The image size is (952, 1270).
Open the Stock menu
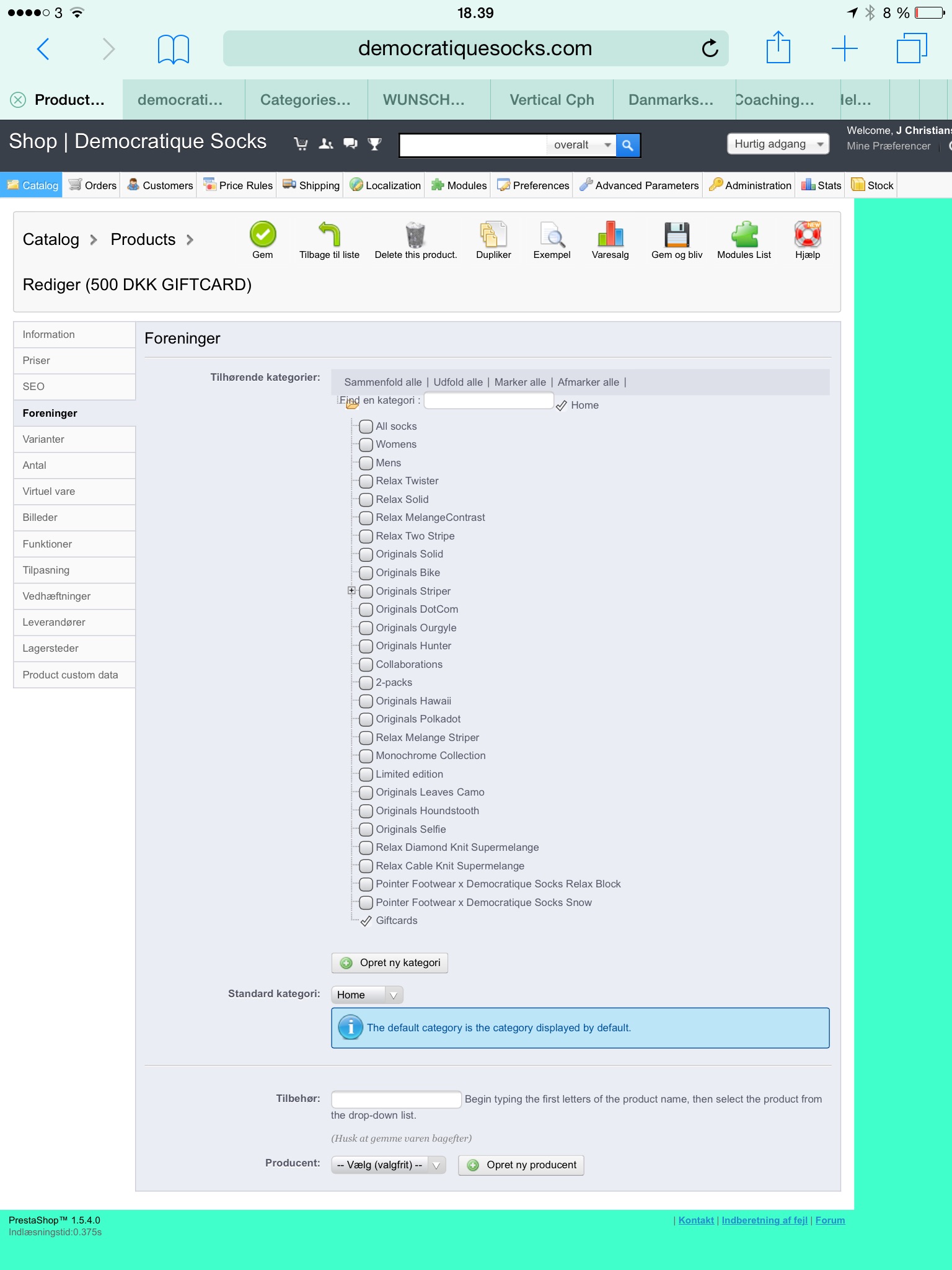pyautogui.click(x=872, y=185)
